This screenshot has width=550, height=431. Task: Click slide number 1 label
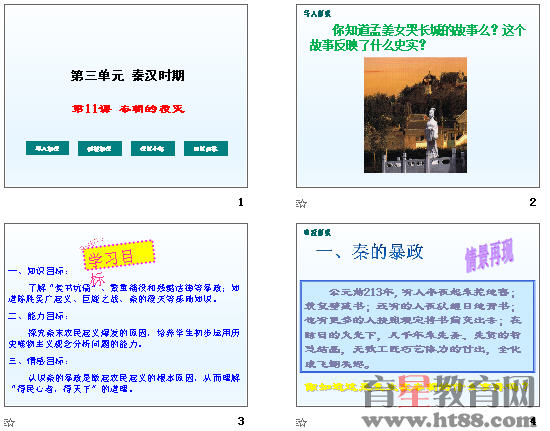click(x=241, y=202)
